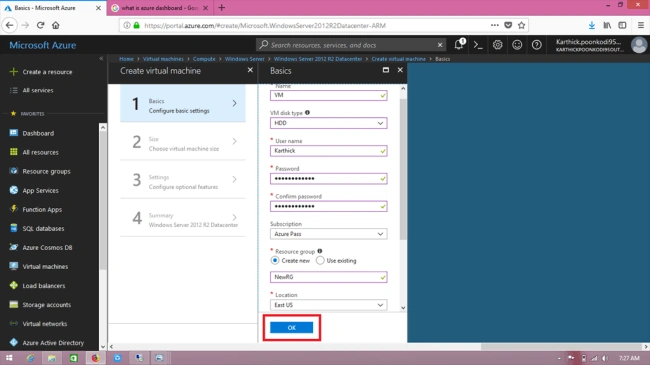Screen dimensions: 650x365
Task: Click the Search resources, services box
Action: coord(352,45)
